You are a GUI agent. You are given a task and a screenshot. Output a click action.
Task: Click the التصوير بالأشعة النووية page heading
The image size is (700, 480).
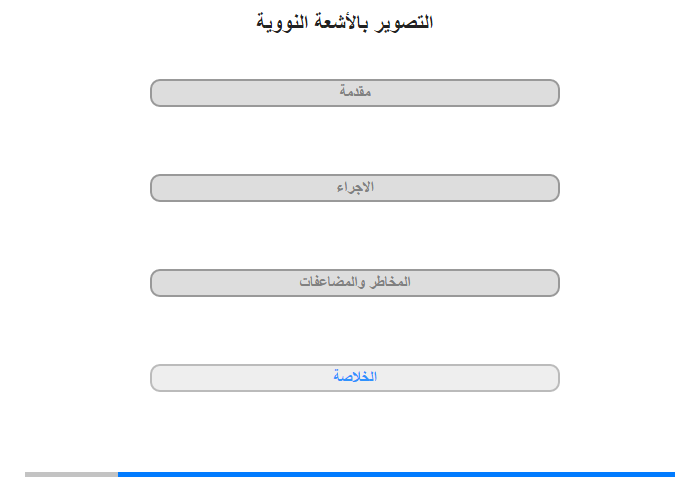tap(345, 22)
